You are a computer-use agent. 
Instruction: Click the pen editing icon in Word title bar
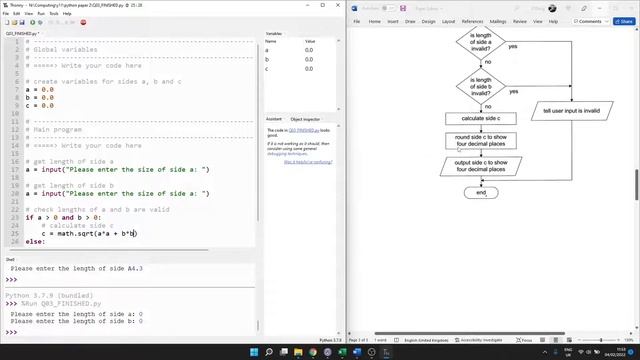click(x=584, y=8)
